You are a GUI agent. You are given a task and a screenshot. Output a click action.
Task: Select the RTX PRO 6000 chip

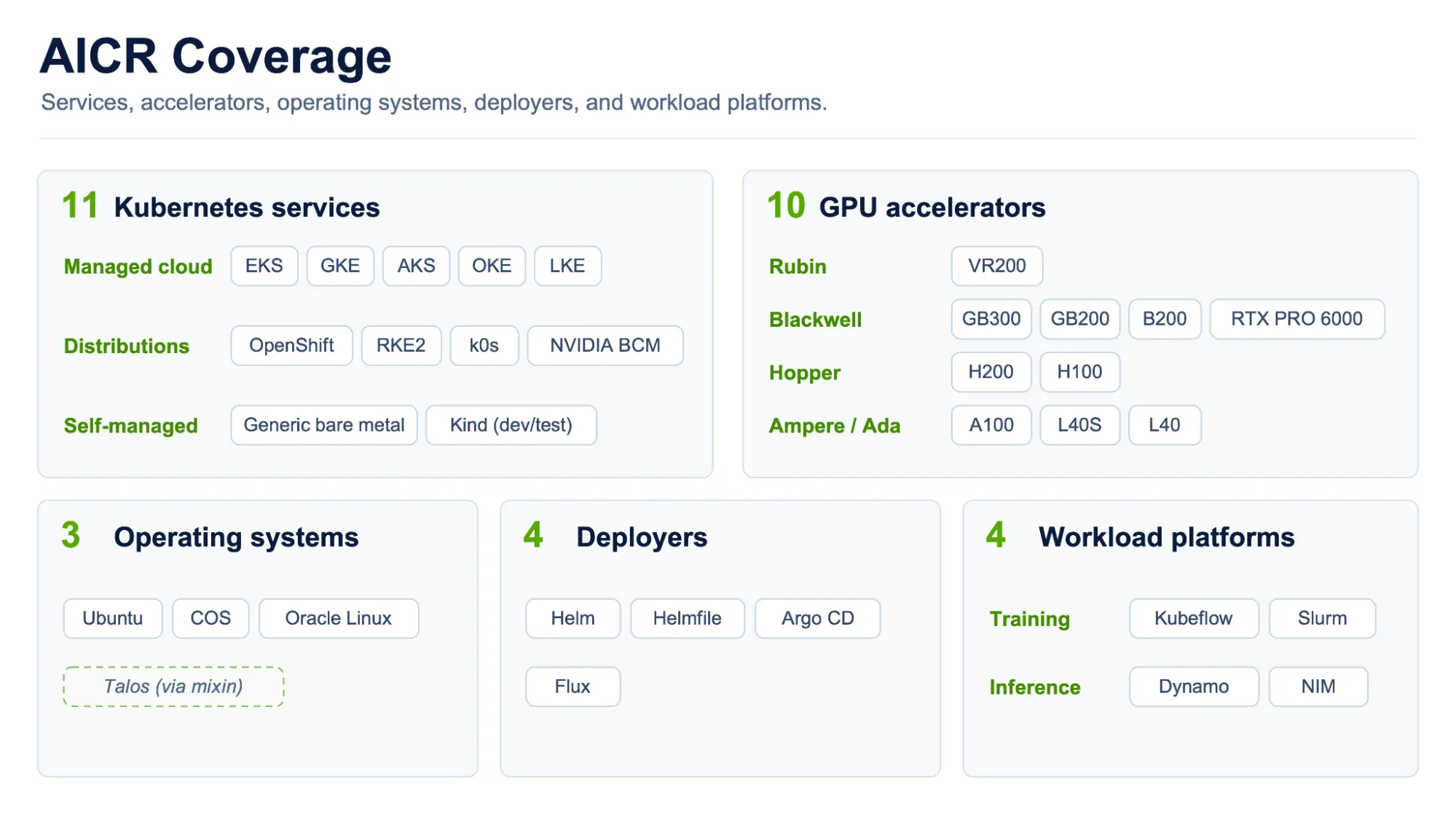point(1297,318)
